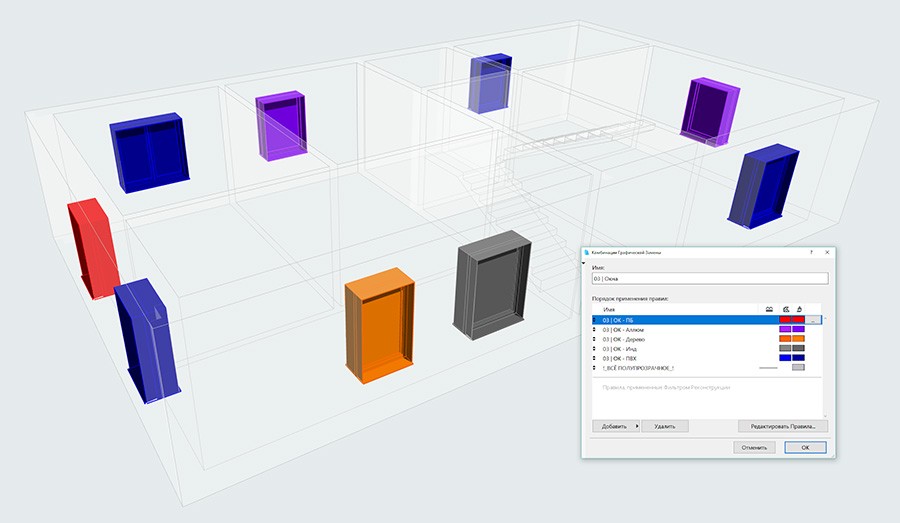Confirm the dialog with OK
This screenshot has height=523, width=900.
click(805, 447)
